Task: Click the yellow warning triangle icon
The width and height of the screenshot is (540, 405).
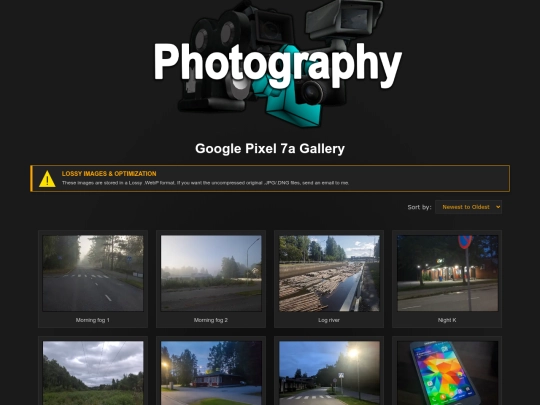Action: coord(47,179)
